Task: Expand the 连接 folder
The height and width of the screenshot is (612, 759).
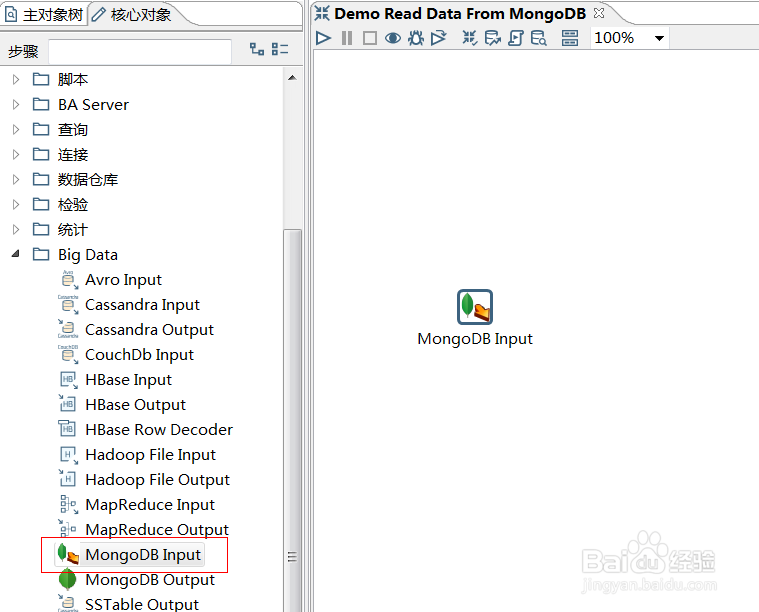Action: click(x=16, y=154)
